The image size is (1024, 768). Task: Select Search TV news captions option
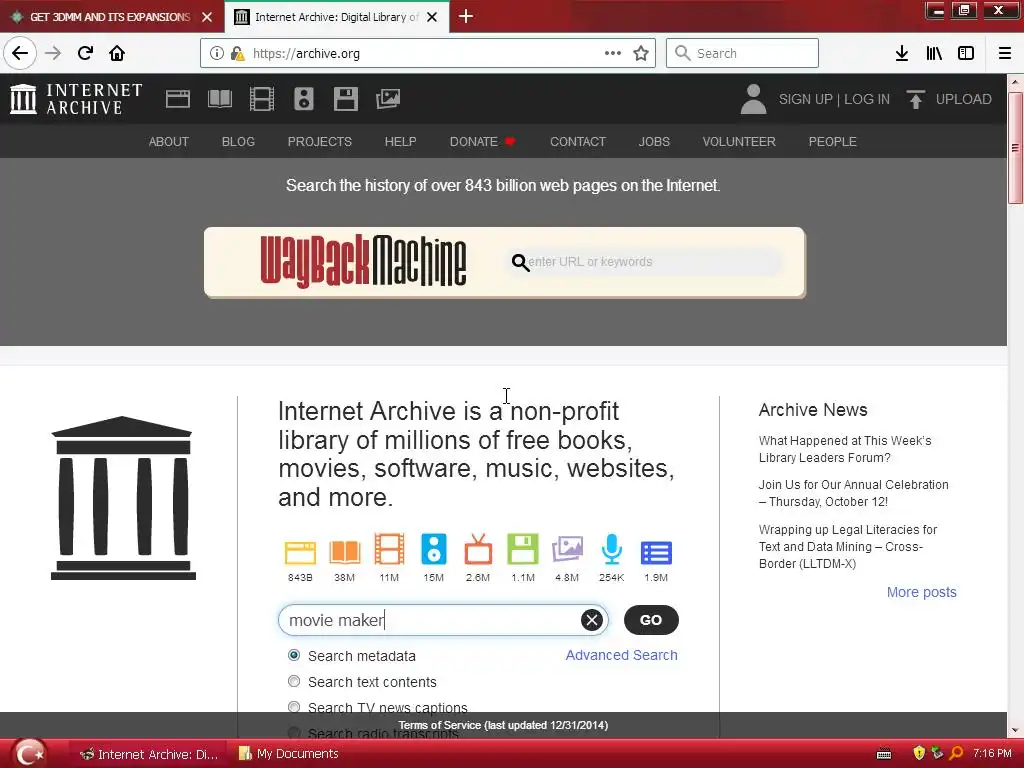pos(294,707)
